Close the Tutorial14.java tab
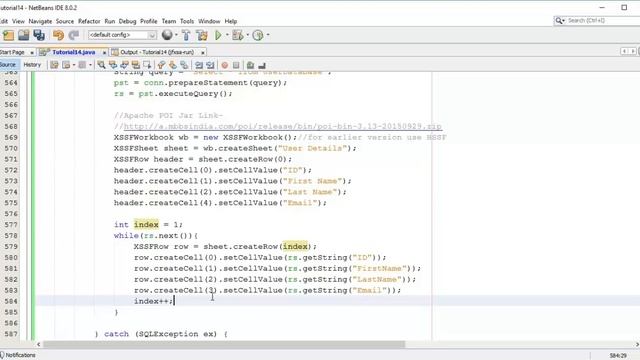The image size is (640, 360). (x=104, y=53)
